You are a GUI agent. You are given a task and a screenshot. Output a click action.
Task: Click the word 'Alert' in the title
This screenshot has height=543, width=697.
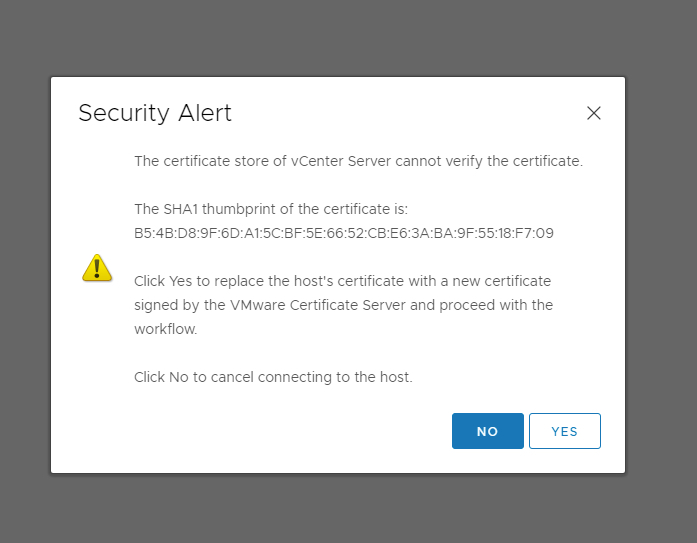click(204, 113)
